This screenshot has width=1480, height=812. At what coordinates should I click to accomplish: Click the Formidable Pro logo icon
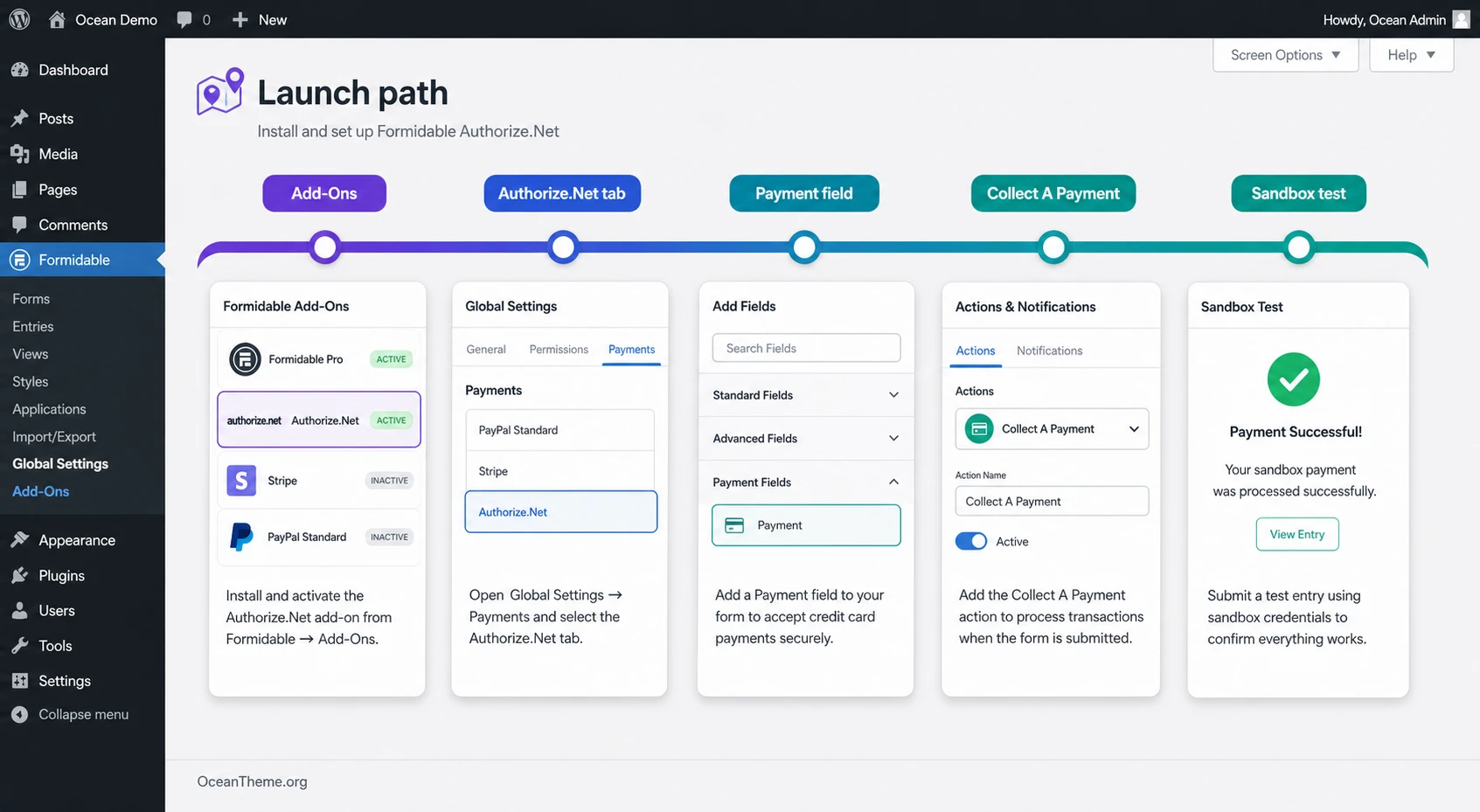245,359
